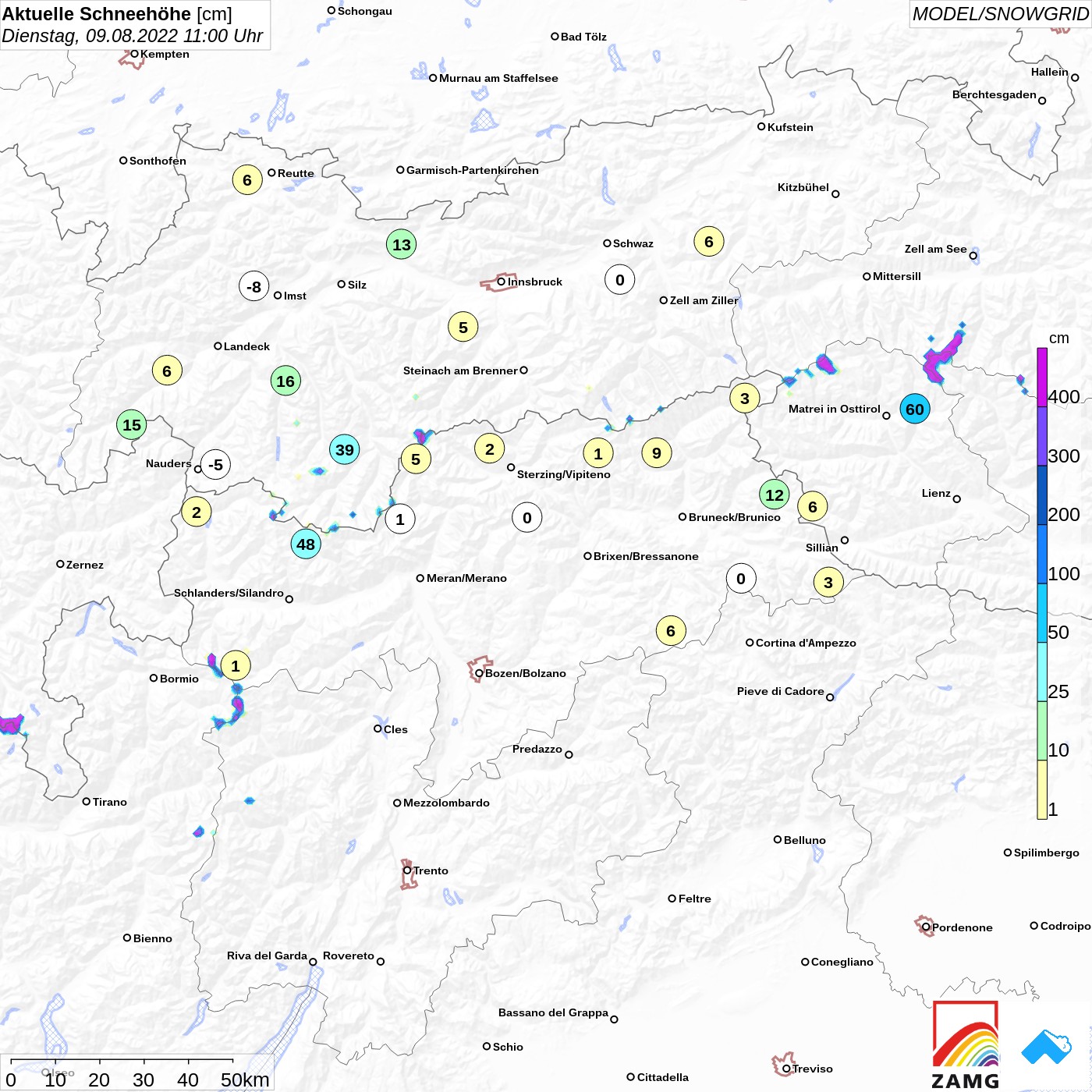The height and width of the screenshot is (1092, 1092).
Task: Click the Mezzolombardo label
Action: tap(446, 803)
